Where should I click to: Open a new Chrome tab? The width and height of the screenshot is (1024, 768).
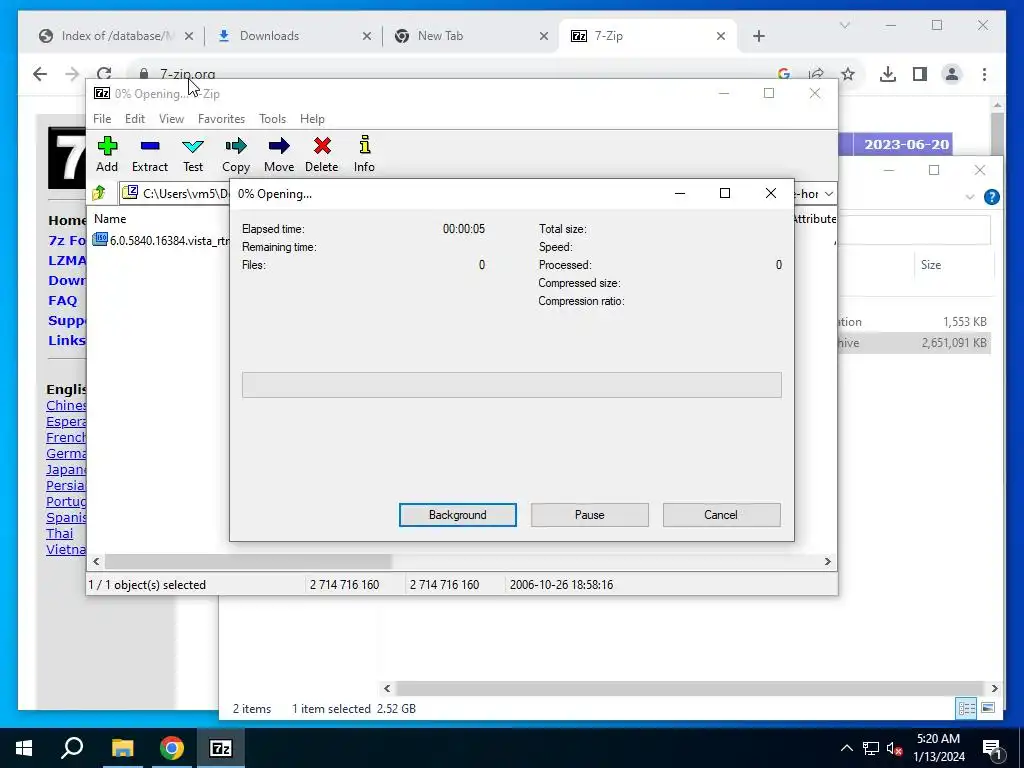[x=758, y=36]
